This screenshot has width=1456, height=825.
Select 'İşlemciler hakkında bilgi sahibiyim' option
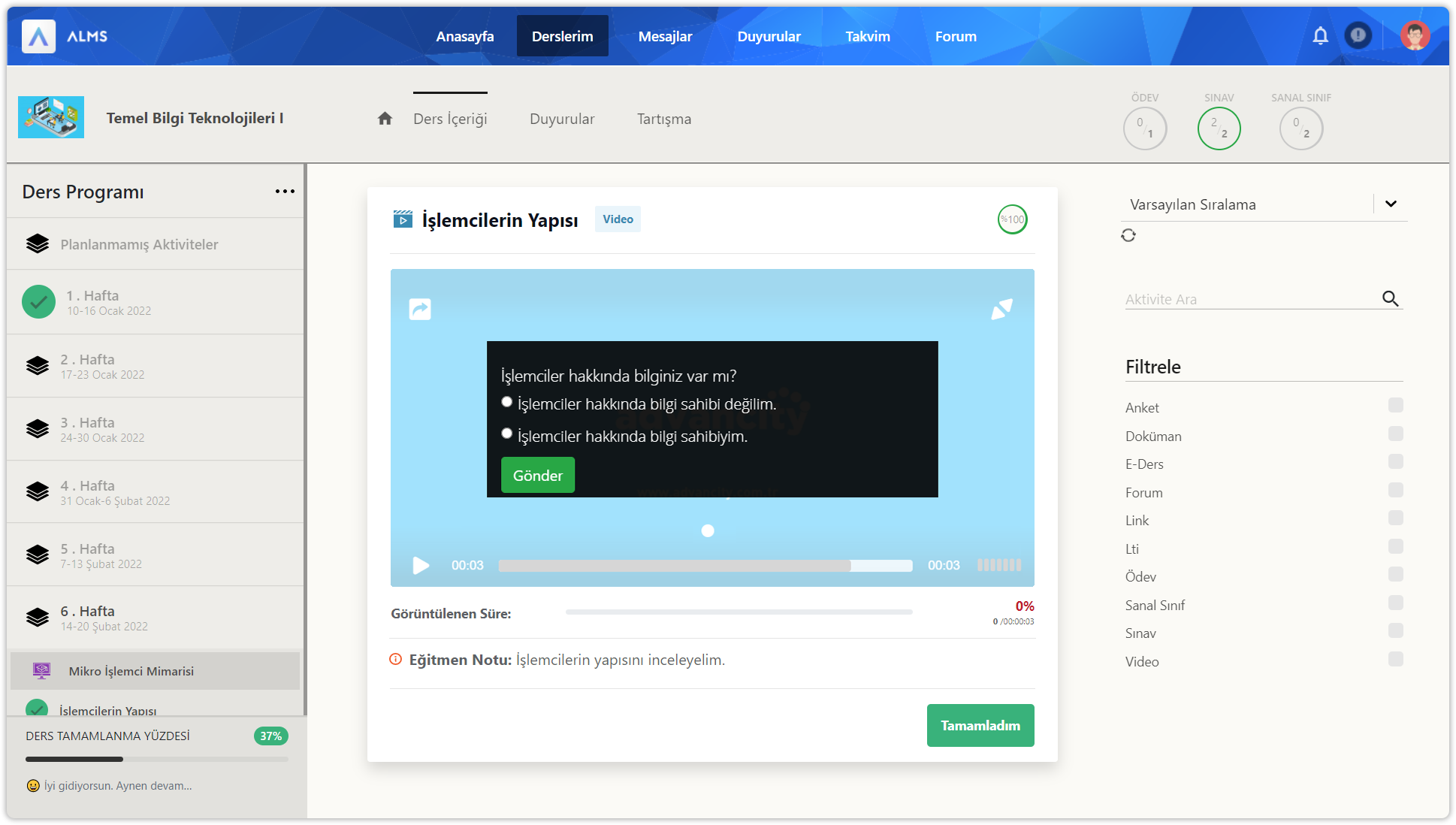pos(507,434)
